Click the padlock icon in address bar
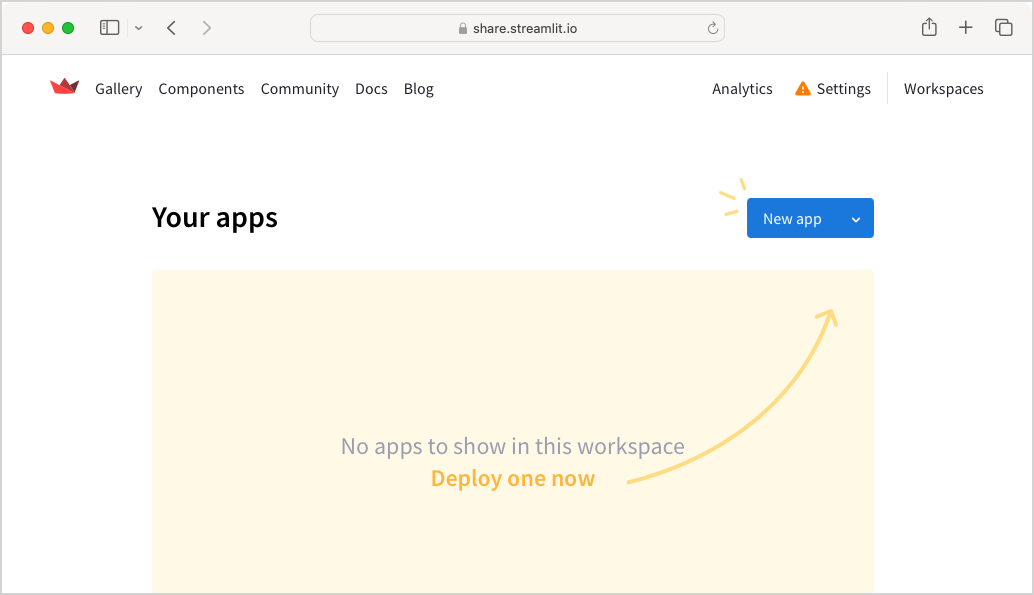Viewport: 1034px width, 595px height. pyautogui.click(x=463, y=28)
